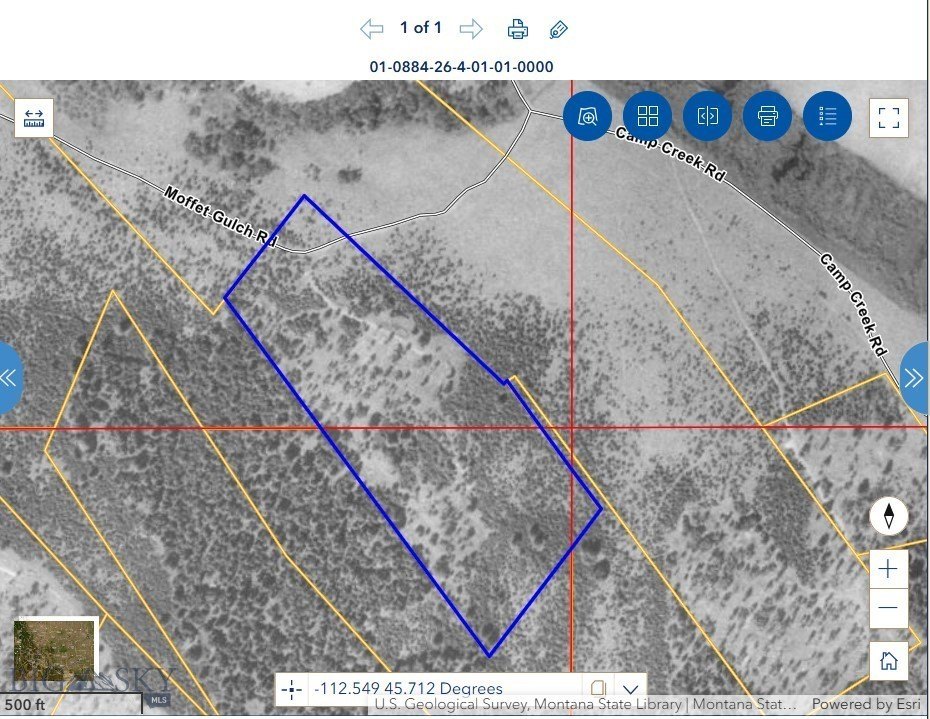Screen dimensions: 930x719
Task: Zoom out with the minus button
Action: [x=888, y=608]
